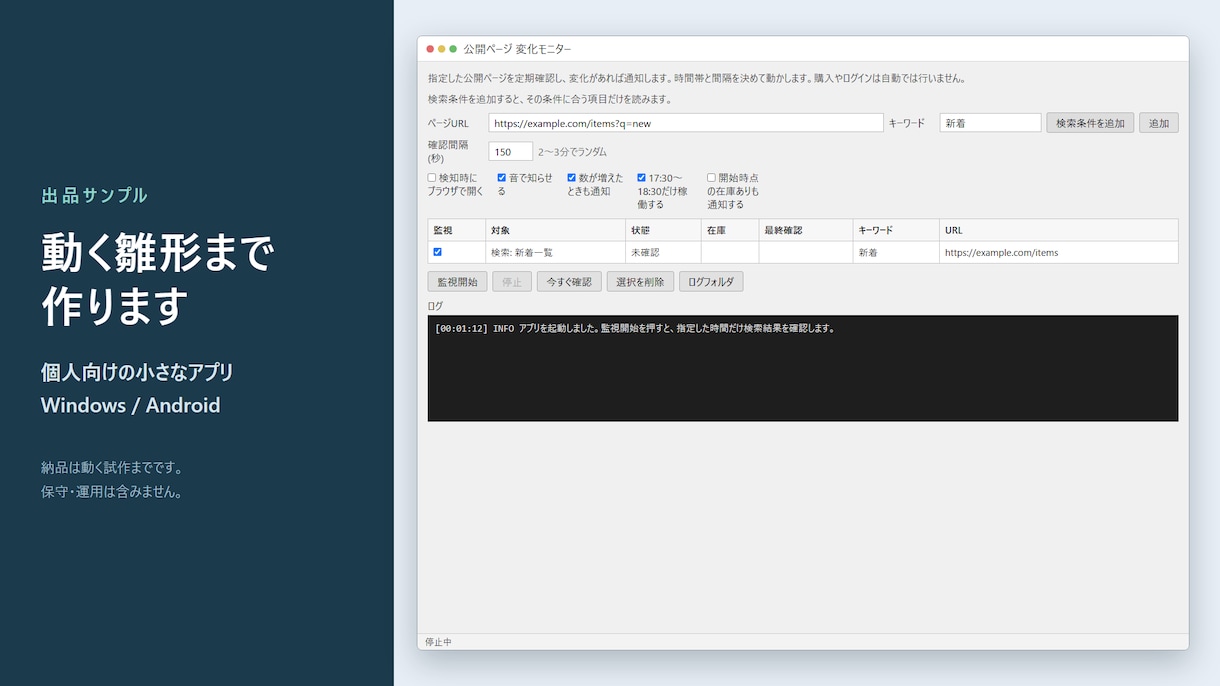Click the キーワード input field

[990, 123]
